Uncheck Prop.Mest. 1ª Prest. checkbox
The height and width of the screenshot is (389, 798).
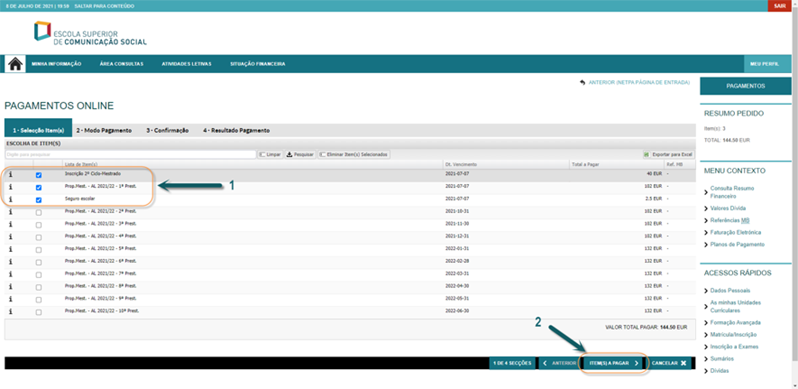point(39,188)
